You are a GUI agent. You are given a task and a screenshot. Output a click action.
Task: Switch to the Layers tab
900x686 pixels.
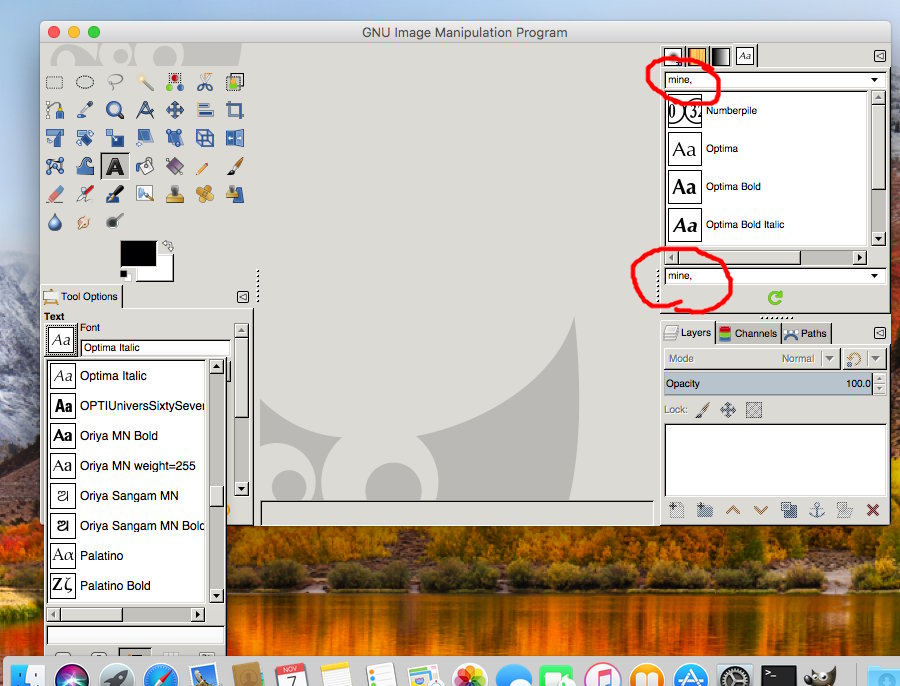688,333
